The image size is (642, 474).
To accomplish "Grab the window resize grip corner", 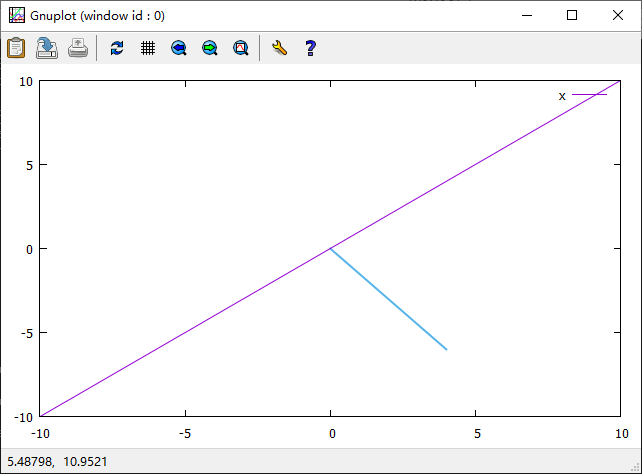I will tap(635, 467).
